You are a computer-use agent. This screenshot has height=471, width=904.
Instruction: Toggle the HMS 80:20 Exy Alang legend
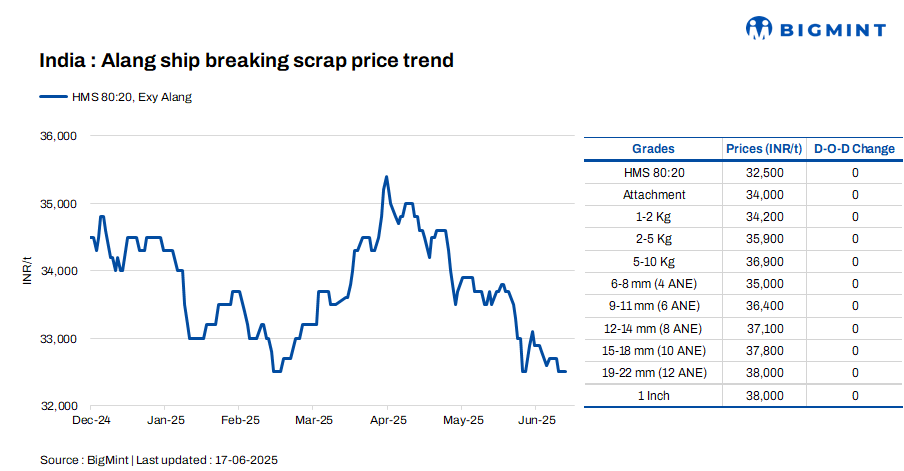[x=130, y=97]
